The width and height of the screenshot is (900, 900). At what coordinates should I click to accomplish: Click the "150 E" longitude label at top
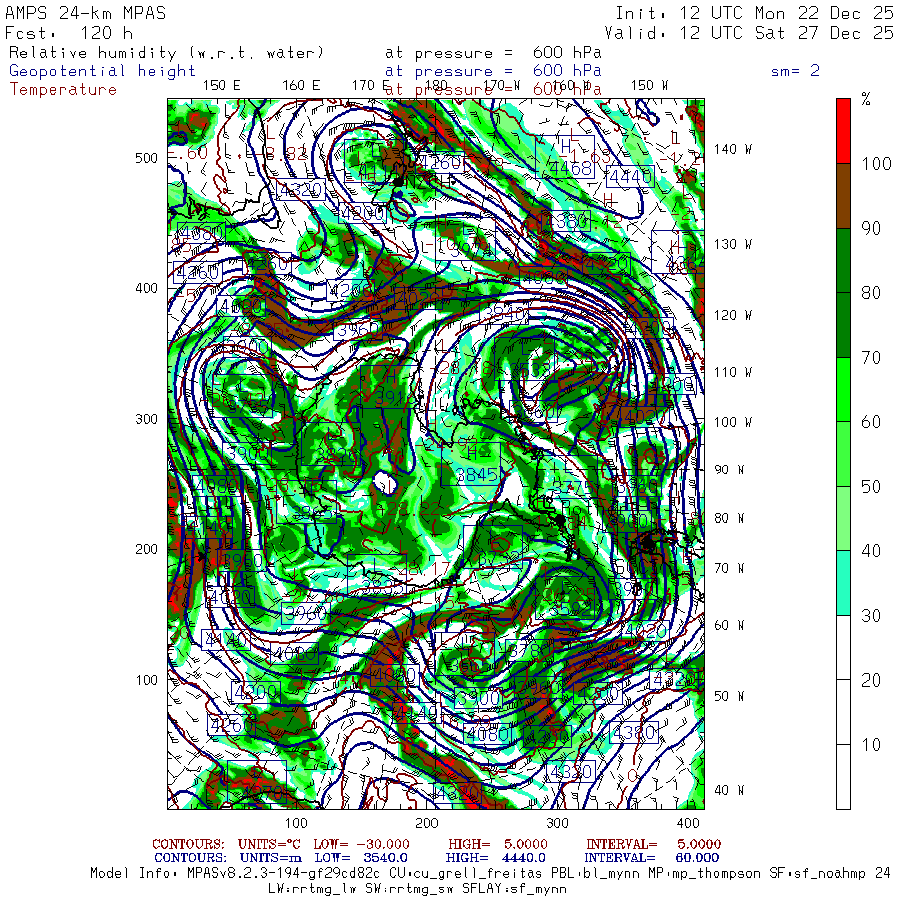point(221,86)
